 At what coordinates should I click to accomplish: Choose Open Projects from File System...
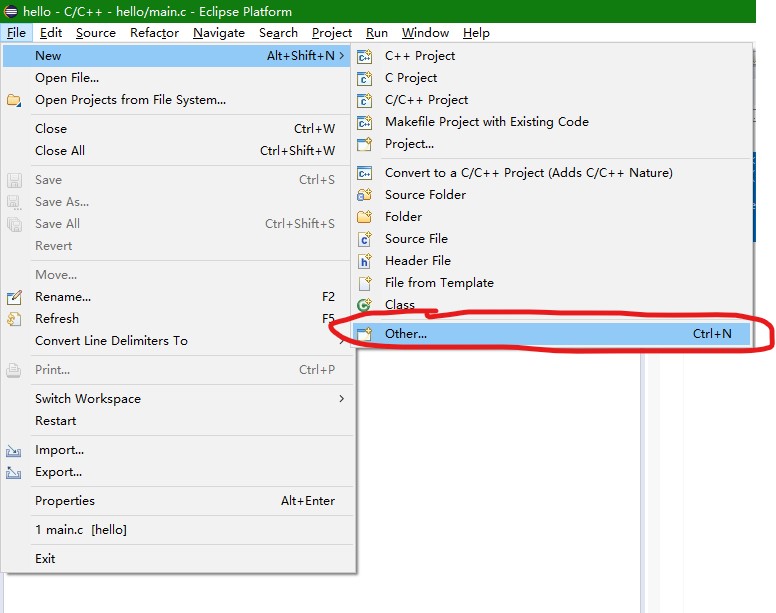[178, 100]
